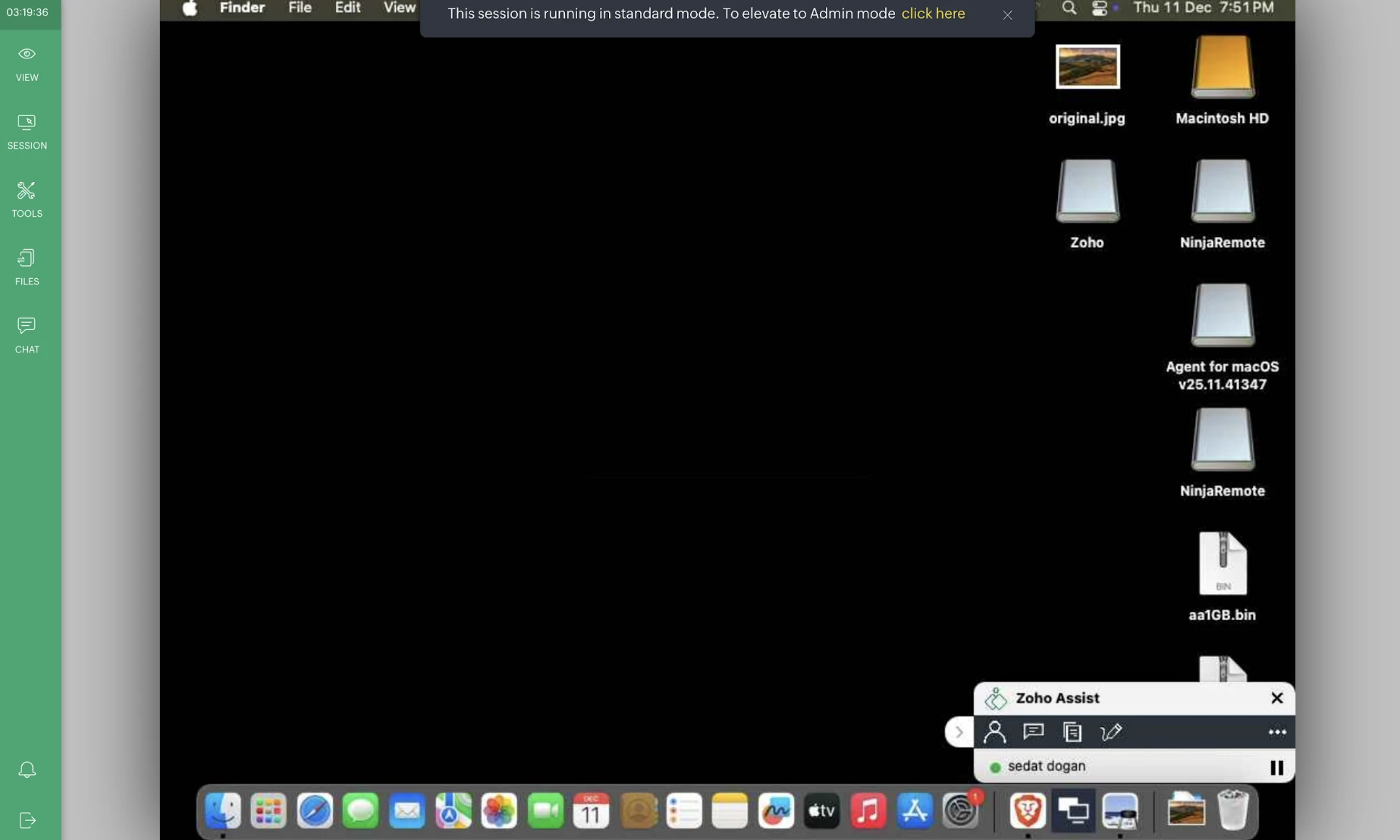Image resolution: width=1400 pixels, height=840 pixels.
Task: Show notifications with the bell icon
Action: [x=27, y=770]
